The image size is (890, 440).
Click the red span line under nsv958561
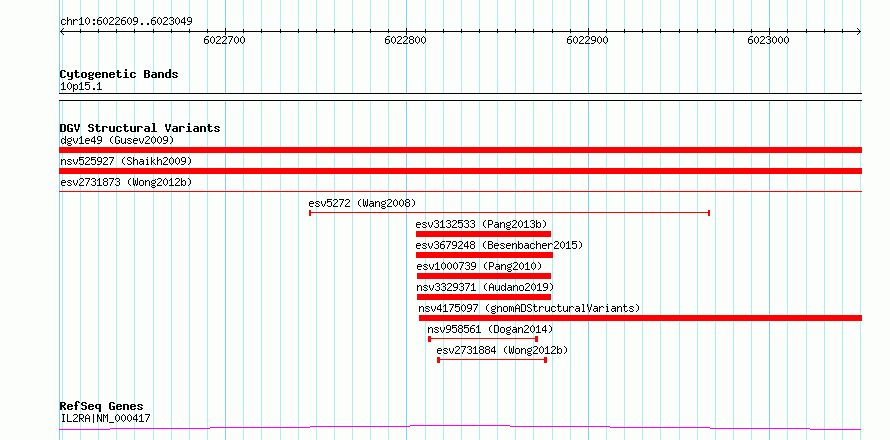(483, 339)
